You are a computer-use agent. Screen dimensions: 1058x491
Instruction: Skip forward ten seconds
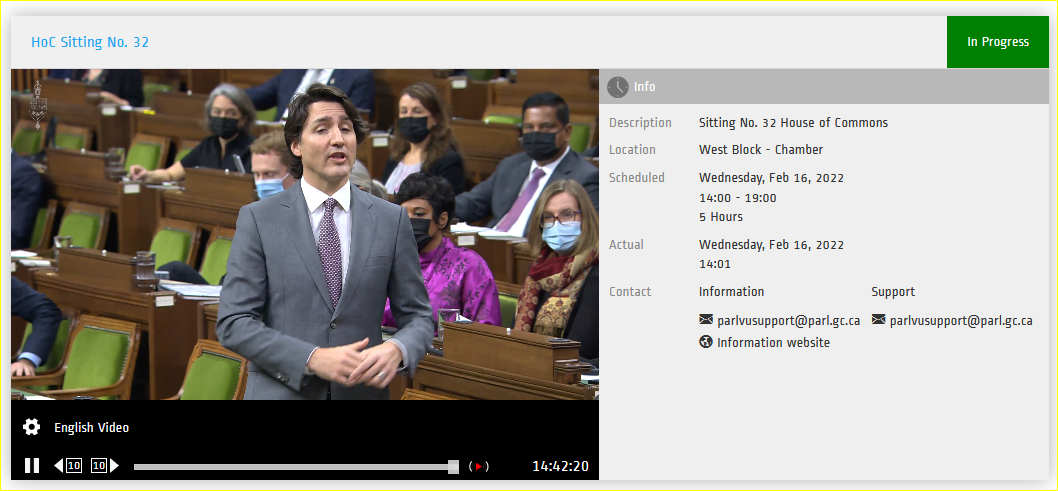tap(105, 465)
